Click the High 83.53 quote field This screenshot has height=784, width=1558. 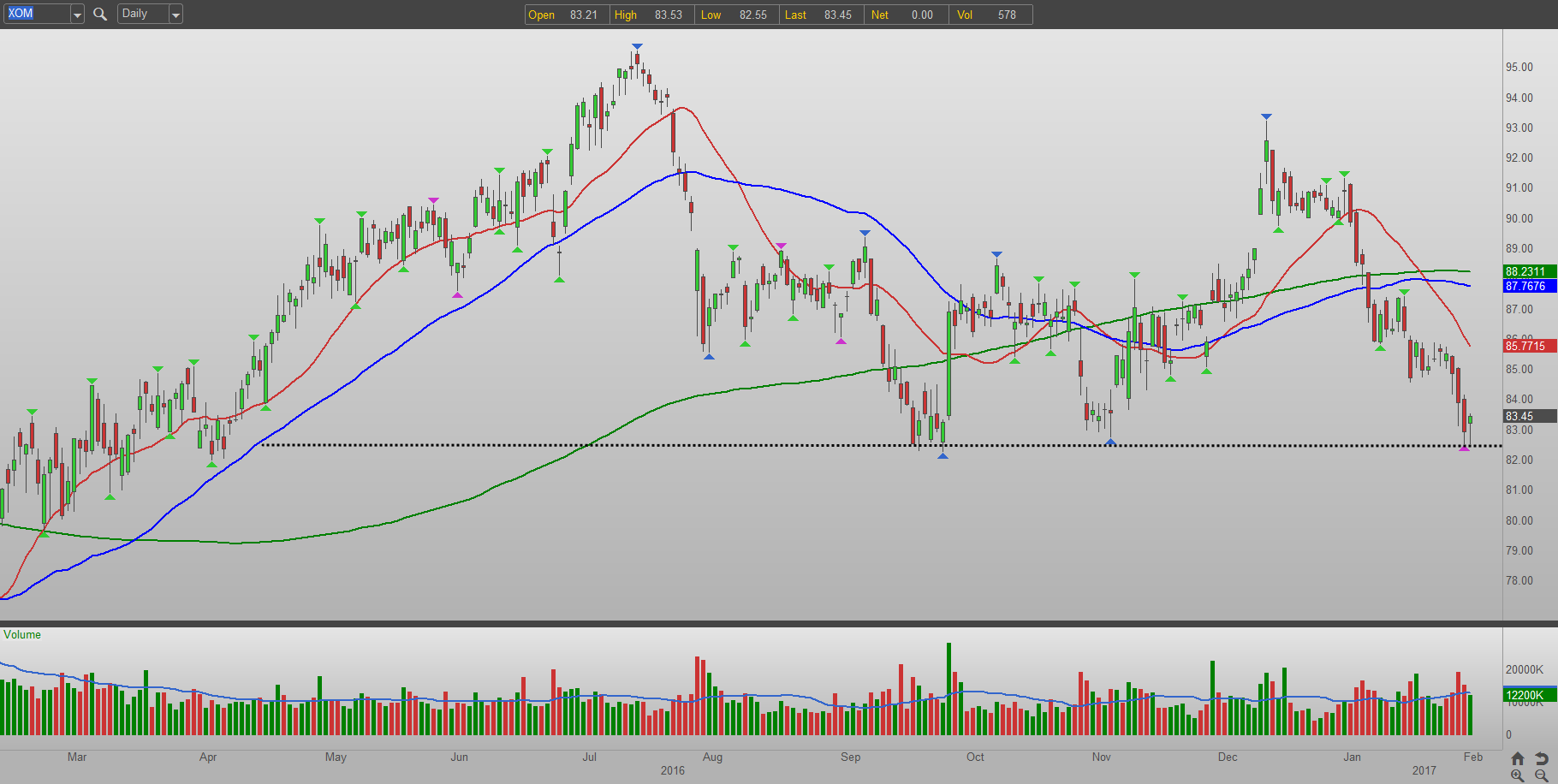651,15
